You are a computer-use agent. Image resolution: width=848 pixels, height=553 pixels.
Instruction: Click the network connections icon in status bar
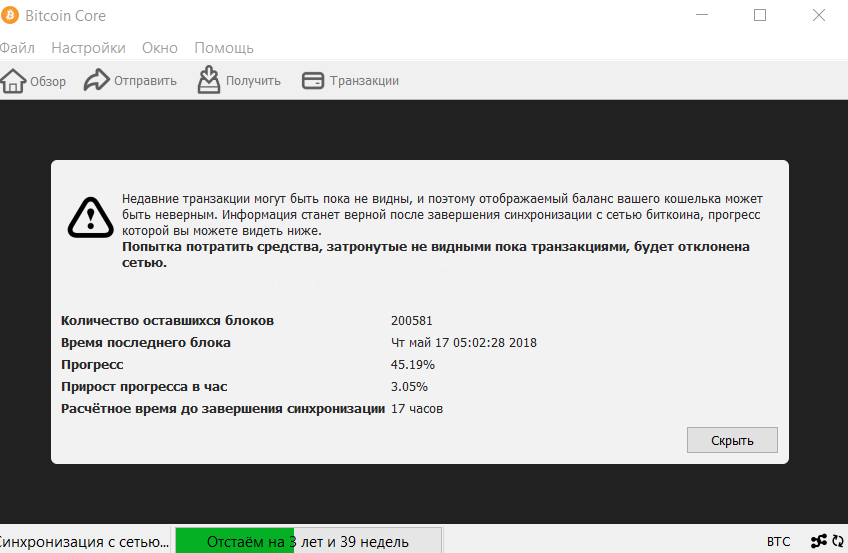coord(818,541)
